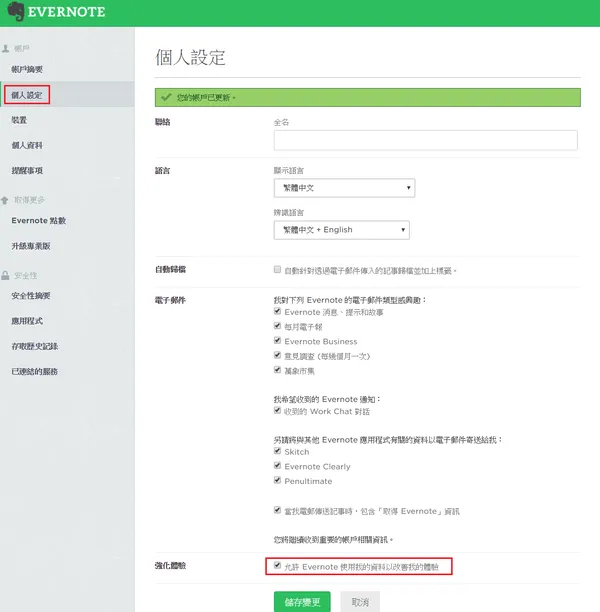The width and height of the screenshot is (600, 612).
Task: Click the green 儲存變更 button
Action: tap(302, 602)
